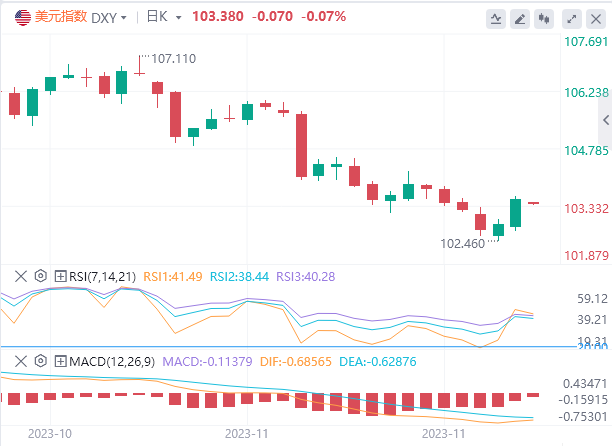Click the RSI2:38.44 value
Image resolution: width=612 pixels, height=446 pixels.
[x=239, y=277]
